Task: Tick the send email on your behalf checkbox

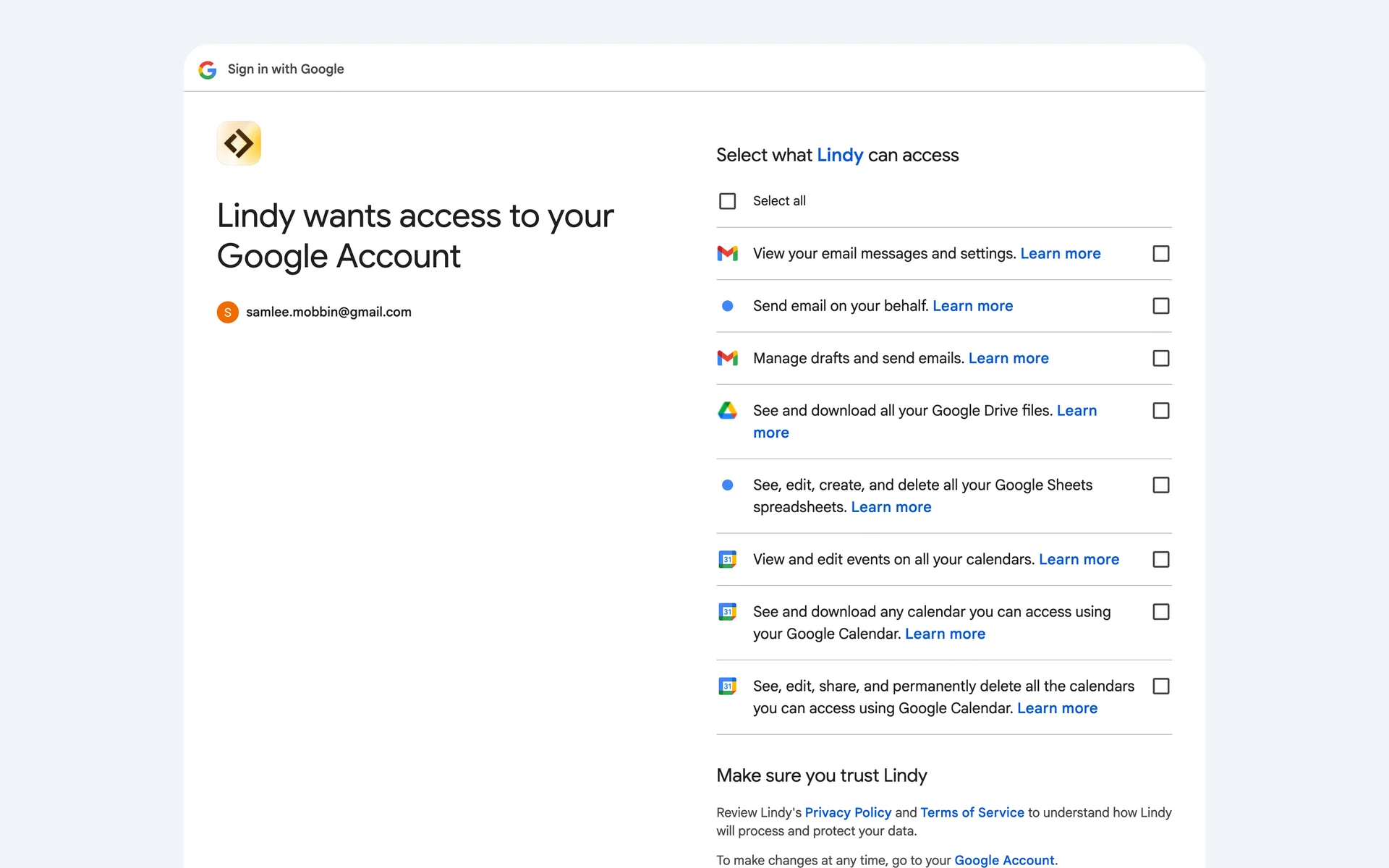Action: [1160, 306]
